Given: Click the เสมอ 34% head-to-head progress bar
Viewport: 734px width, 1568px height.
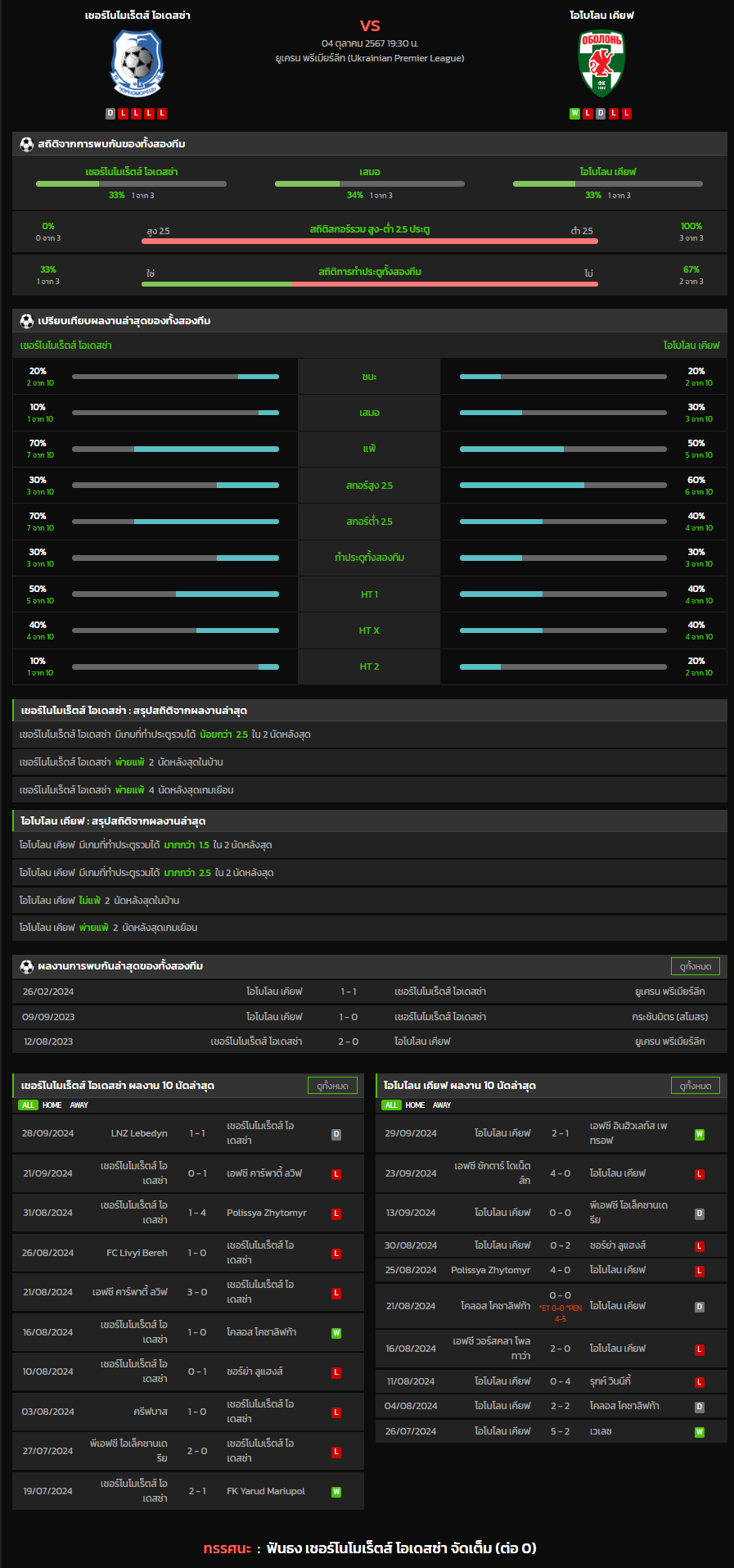Looking at the screenshot, I should tap(370, 184).
